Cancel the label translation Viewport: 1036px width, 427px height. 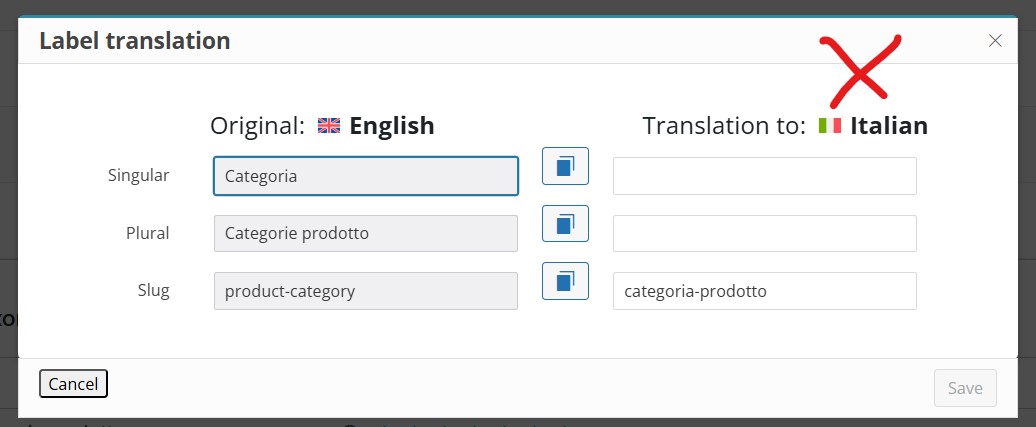coord(73,384)
